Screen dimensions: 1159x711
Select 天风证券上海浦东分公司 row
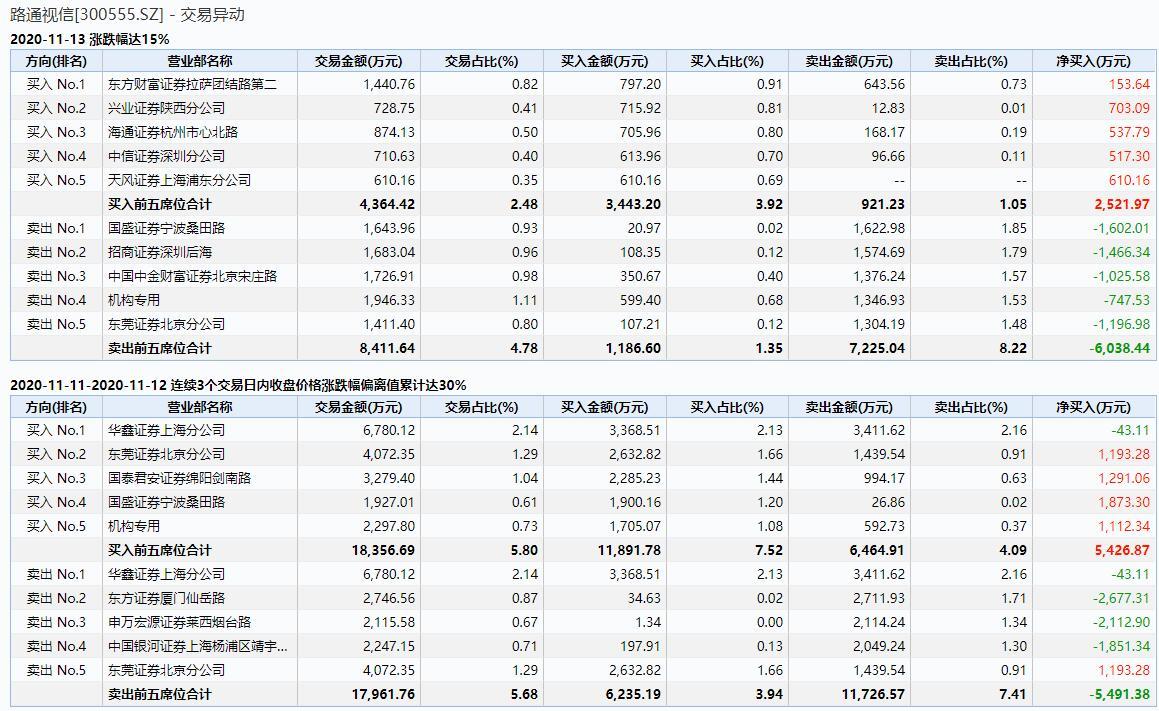(x=582, y=180)
